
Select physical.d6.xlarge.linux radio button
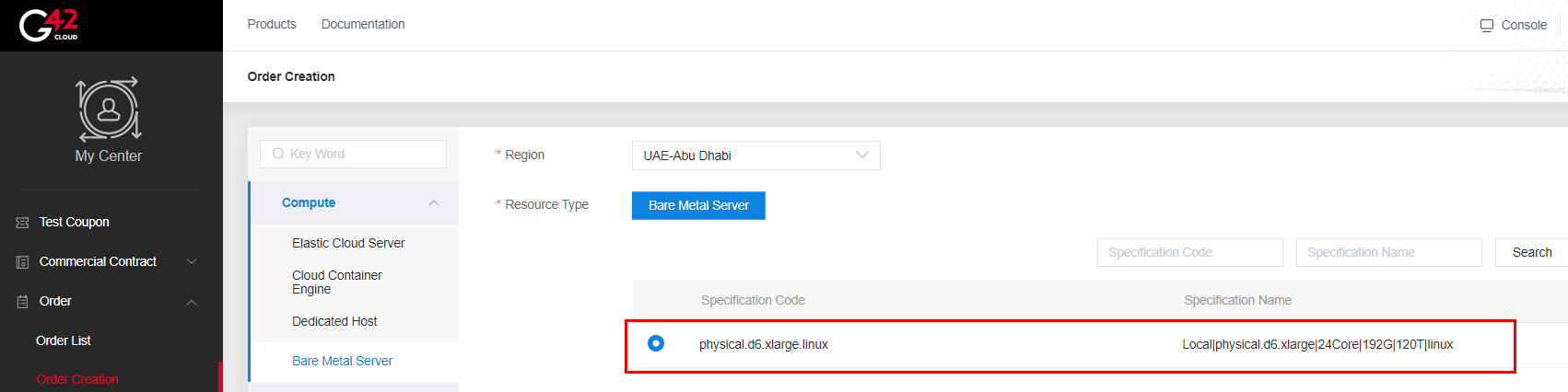[656, 343]
